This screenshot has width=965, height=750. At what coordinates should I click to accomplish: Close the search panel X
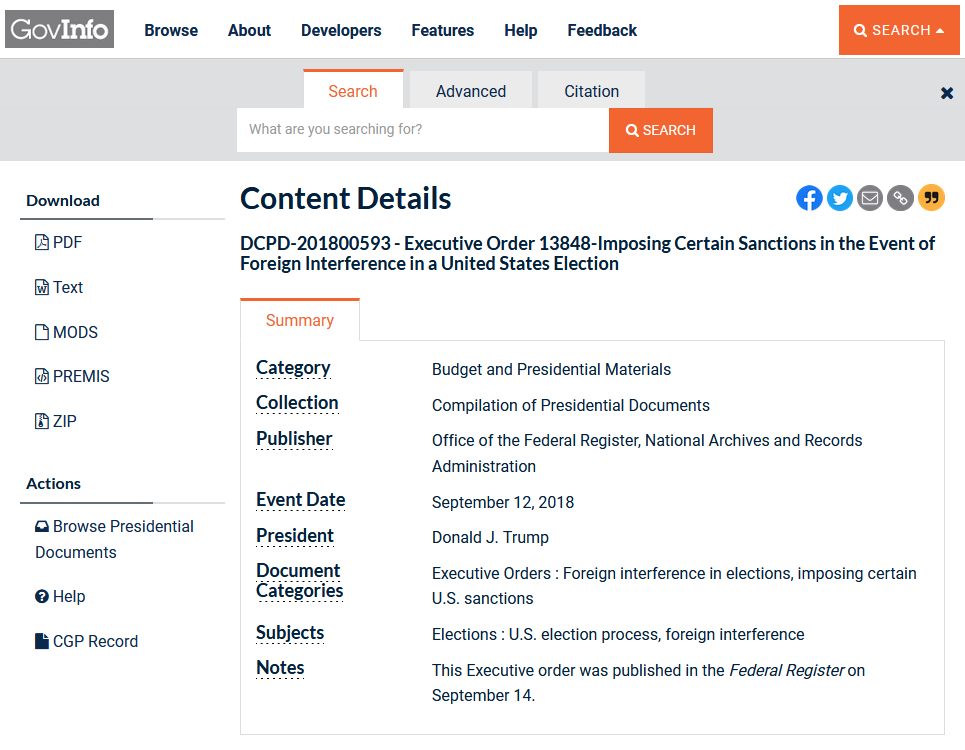coord(947,93)
